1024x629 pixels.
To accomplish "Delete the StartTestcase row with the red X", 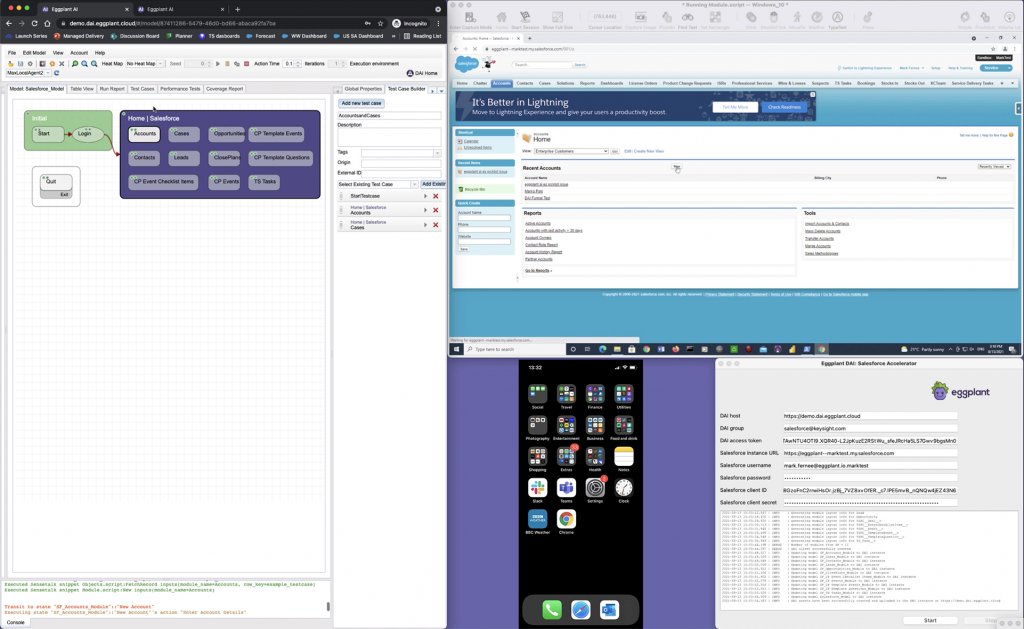I will (x=436, y=196).
